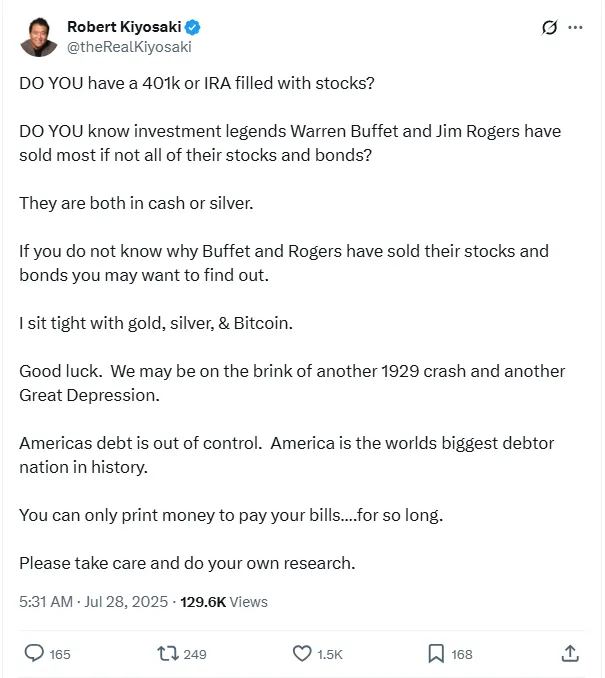Screen dimensions: 605x678
Task: Toggle the heart Like icon
Action: [302, 653]
